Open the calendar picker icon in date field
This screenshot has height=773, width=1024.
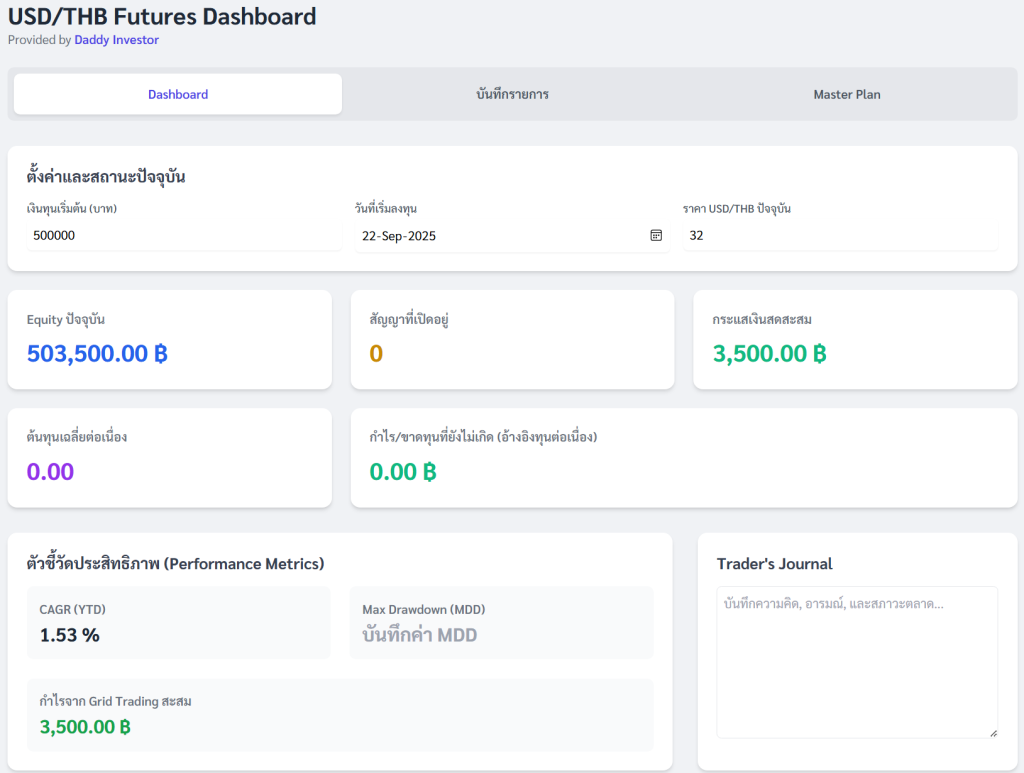tap(656, 236)
